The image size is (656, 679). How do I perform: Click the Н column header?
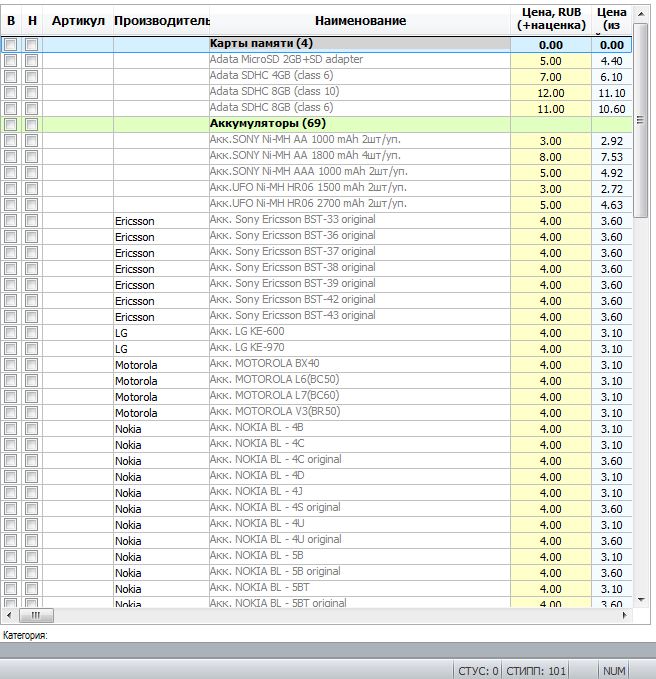coord(32,20)
